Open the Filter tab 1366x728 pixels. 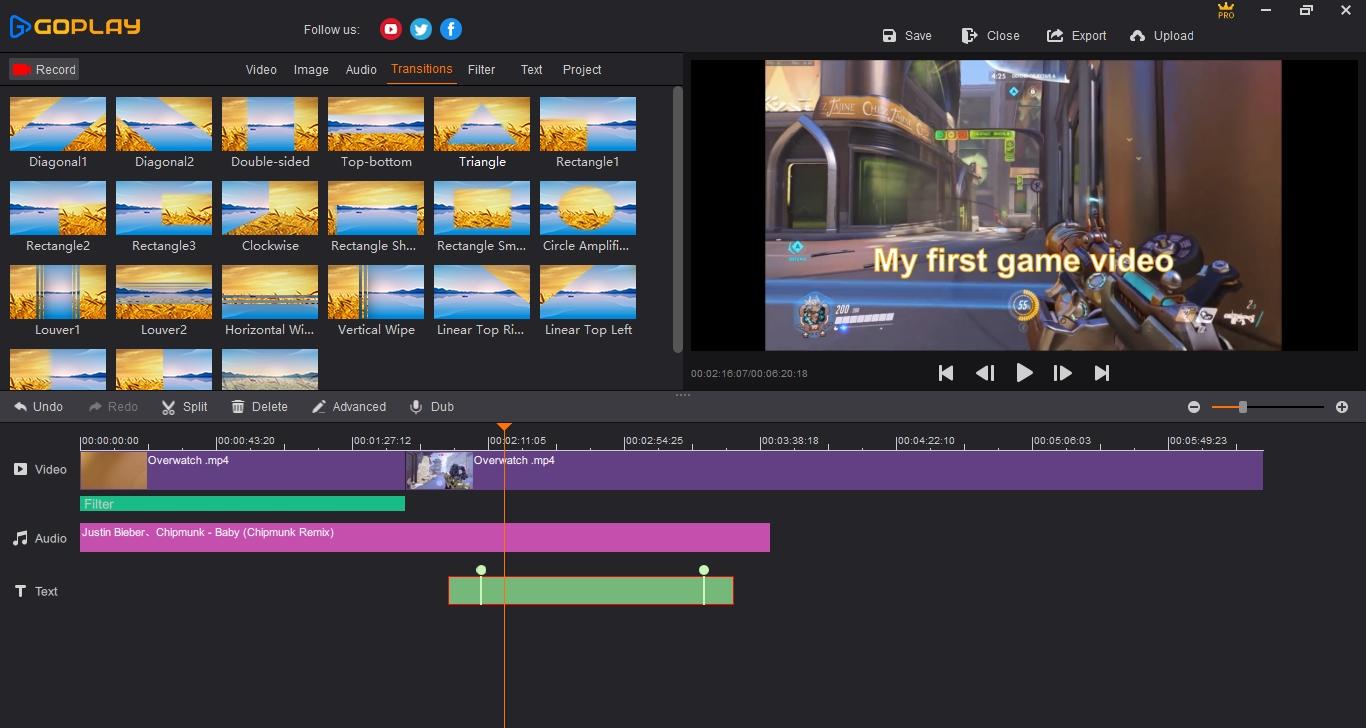coord(481,69)
